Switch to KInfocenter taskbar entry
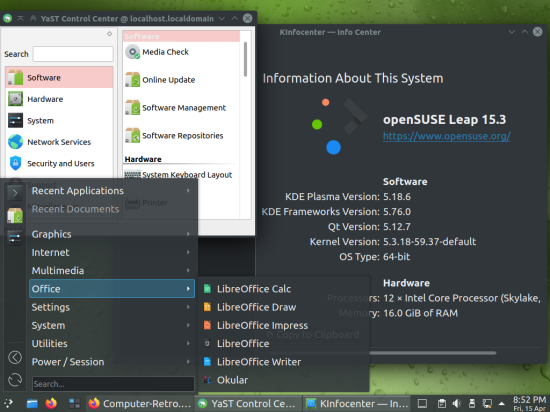 point(356,404)
